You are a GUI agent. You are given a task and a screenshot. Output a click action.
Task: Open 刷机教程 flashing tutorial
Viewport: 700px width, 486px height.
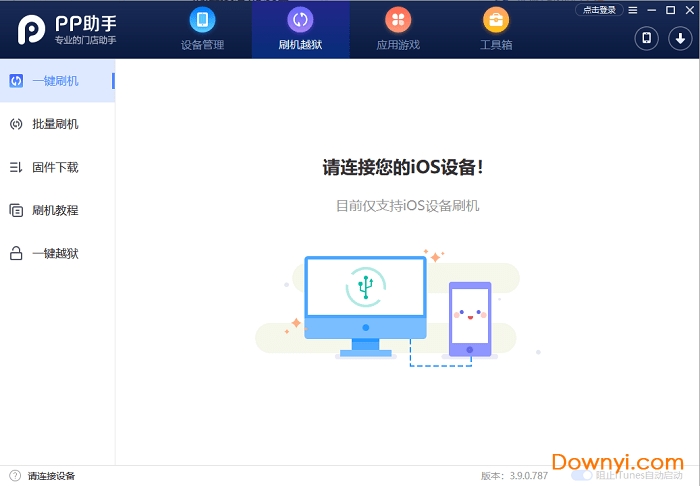(x=58, y=210)
